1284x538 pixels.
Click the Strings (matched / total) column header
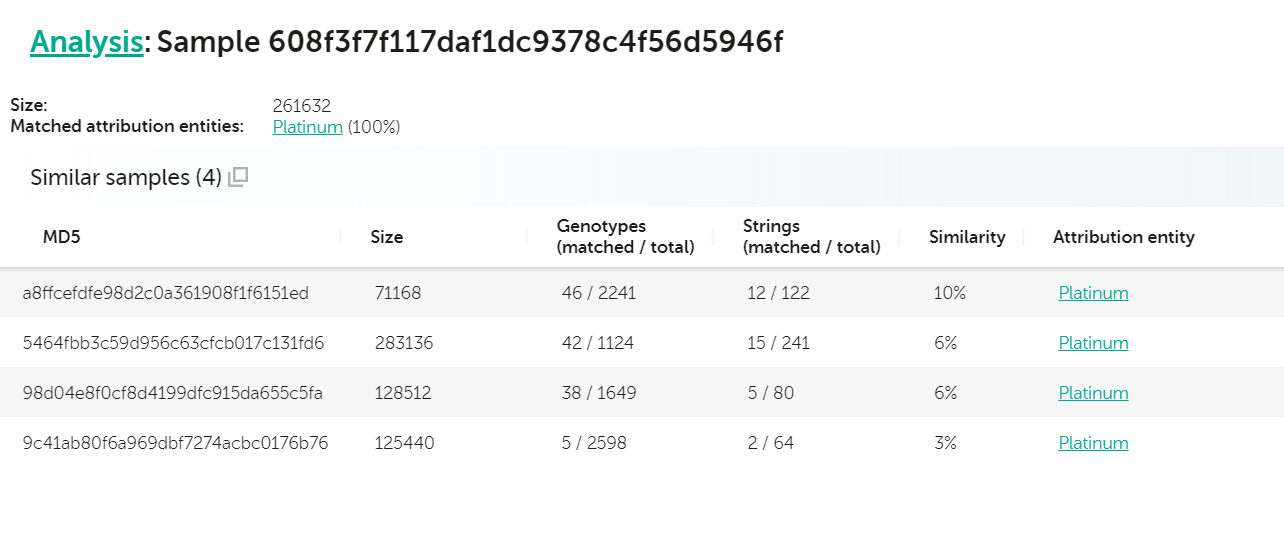[811, 237]
